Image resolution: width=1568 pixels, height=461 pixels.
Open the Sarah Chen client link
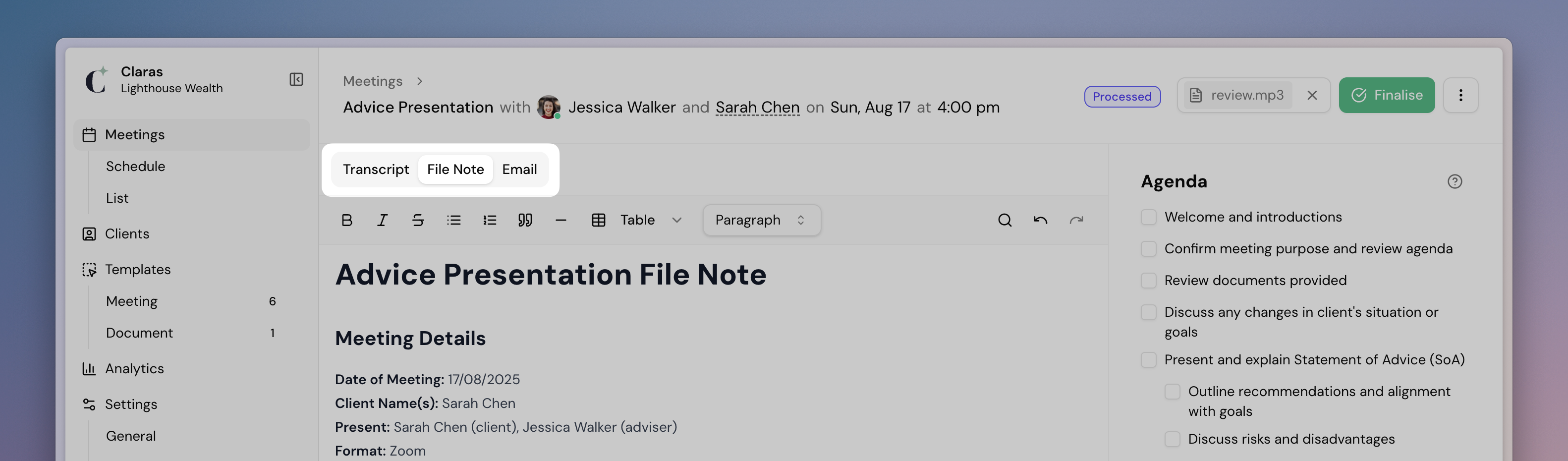coord(757,107)
